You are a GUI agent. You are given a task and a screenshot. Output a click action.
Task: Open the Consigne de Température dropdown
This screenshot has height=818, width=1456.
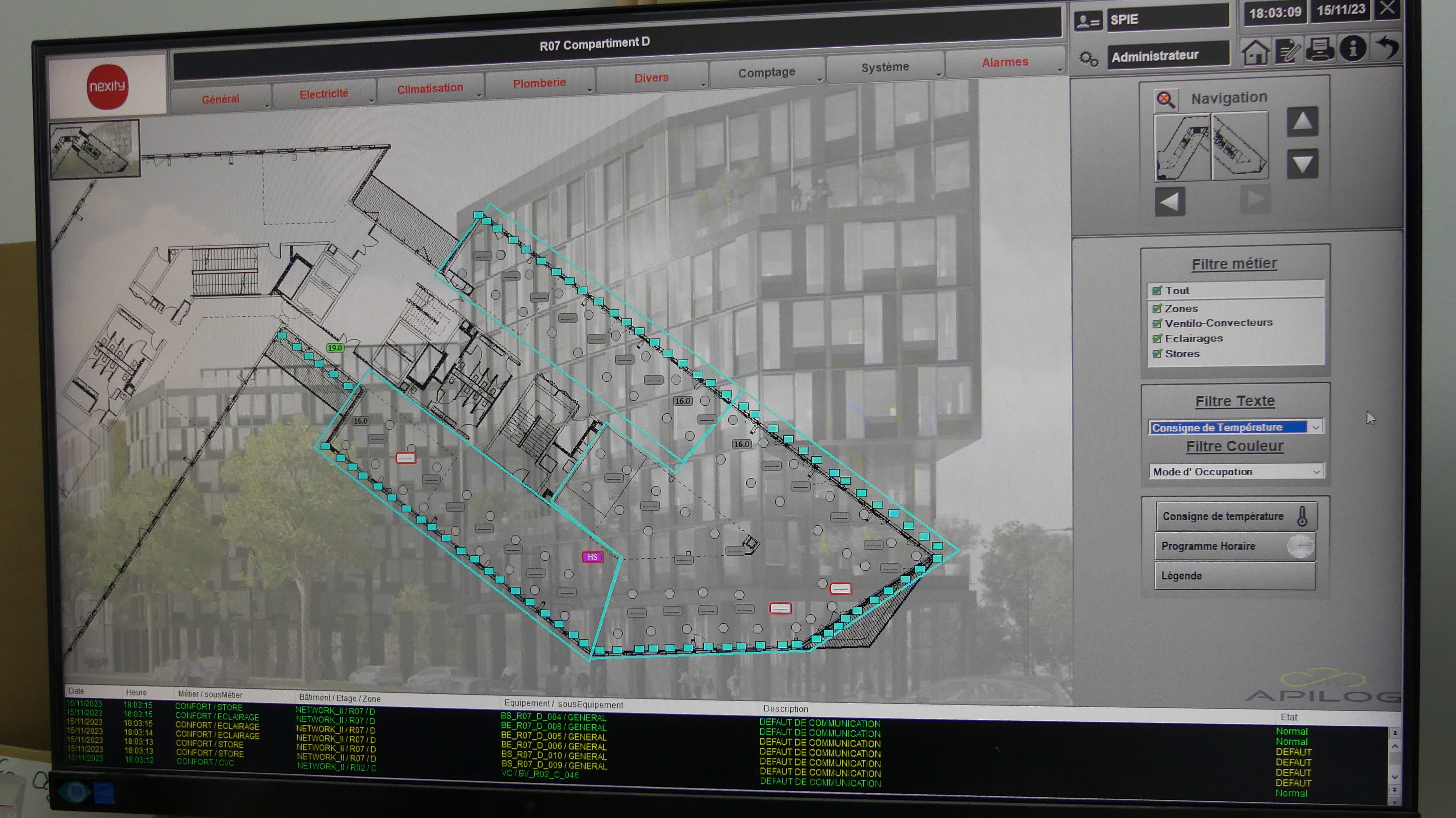pos(1316,427)
